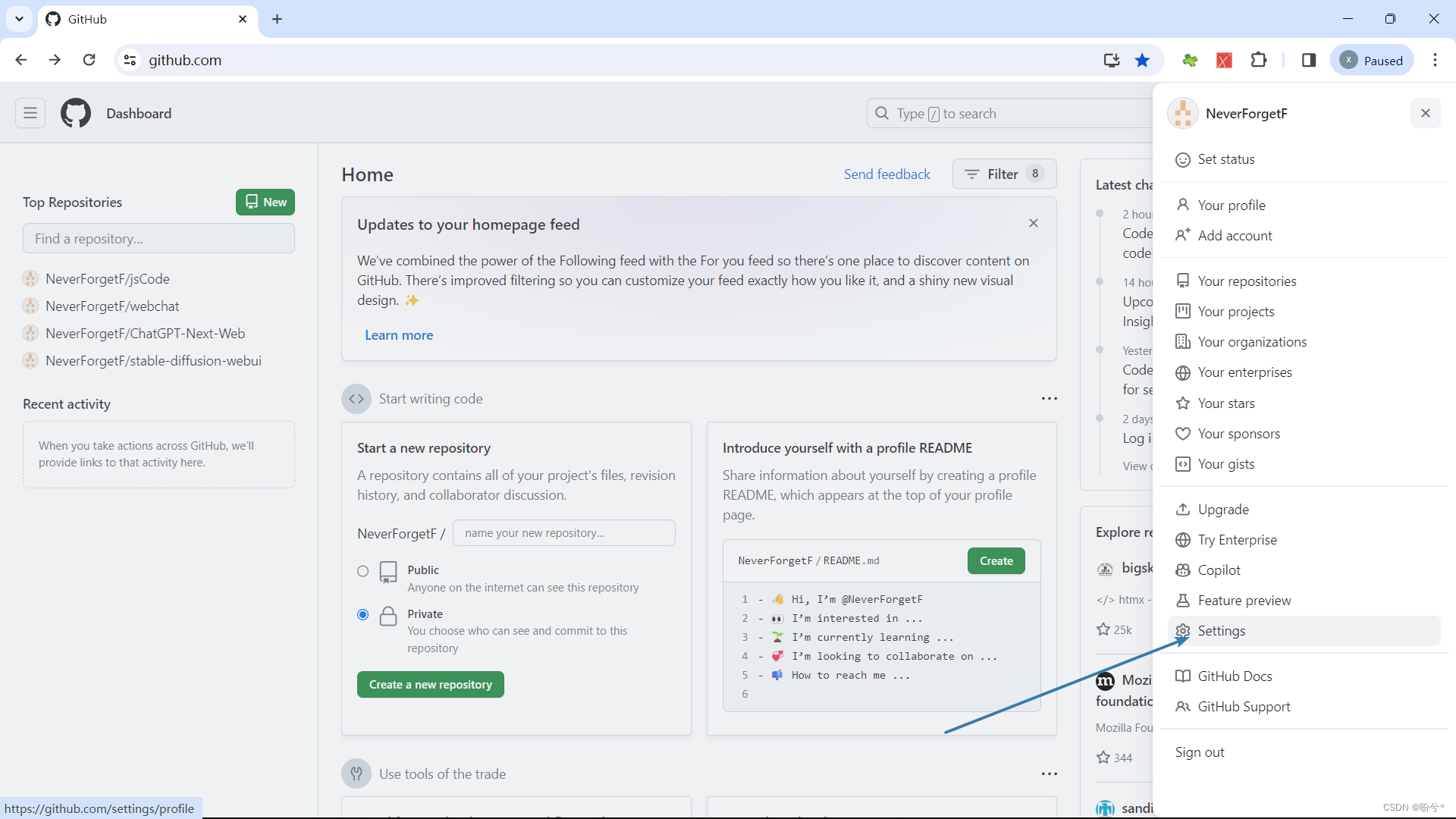Focus the Type / to search box

1009,114
